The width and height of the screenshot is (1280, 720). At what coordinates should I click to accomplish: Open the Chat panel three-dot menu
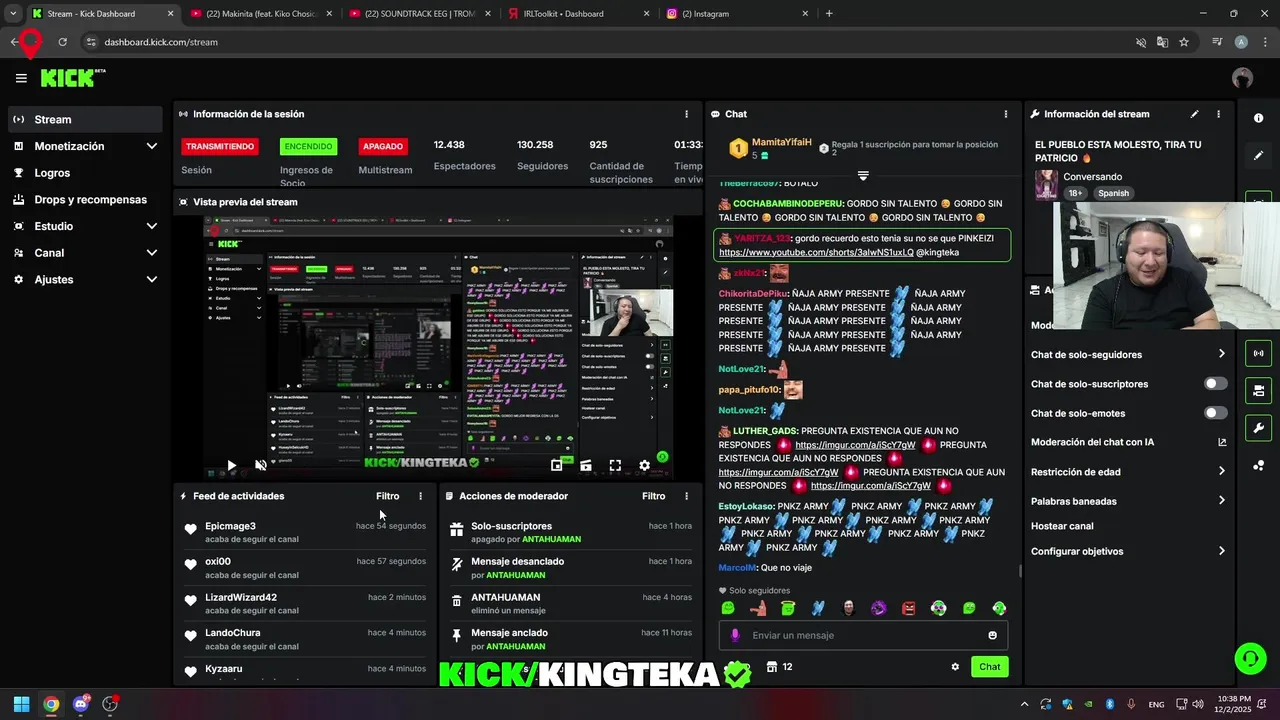click(x=1006, y=114)
